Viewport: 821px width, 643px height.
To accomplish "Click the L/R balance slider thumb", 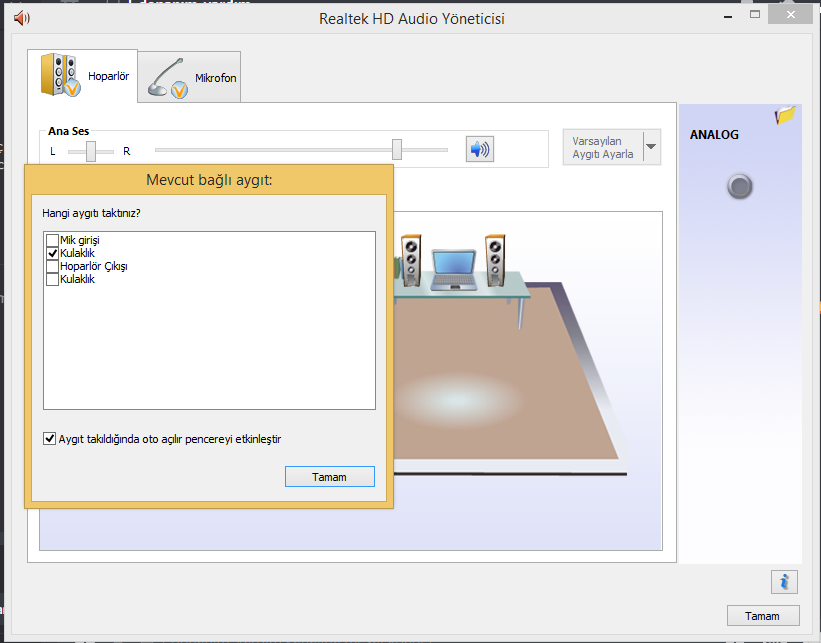I will pyautogui.click(x=91, y=151).
